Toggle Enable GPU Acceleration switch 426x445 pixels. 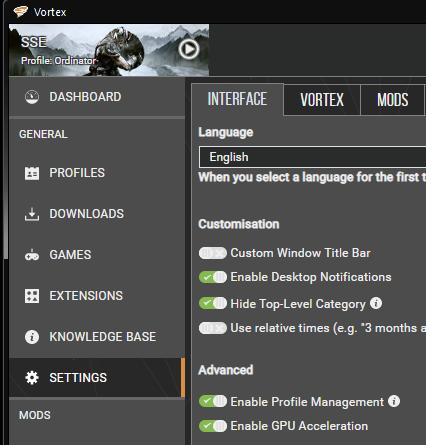click(213, 426)
